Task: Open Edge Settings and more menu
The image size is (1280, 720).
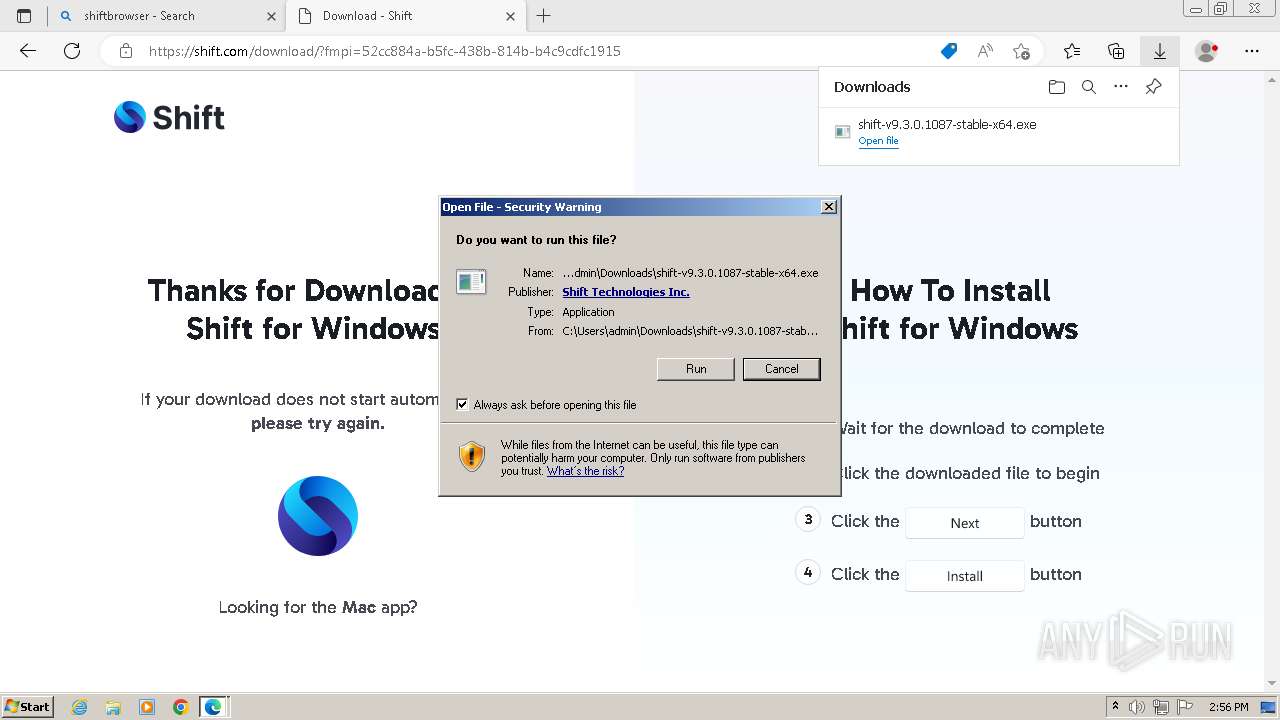Action: [1252, 51]
